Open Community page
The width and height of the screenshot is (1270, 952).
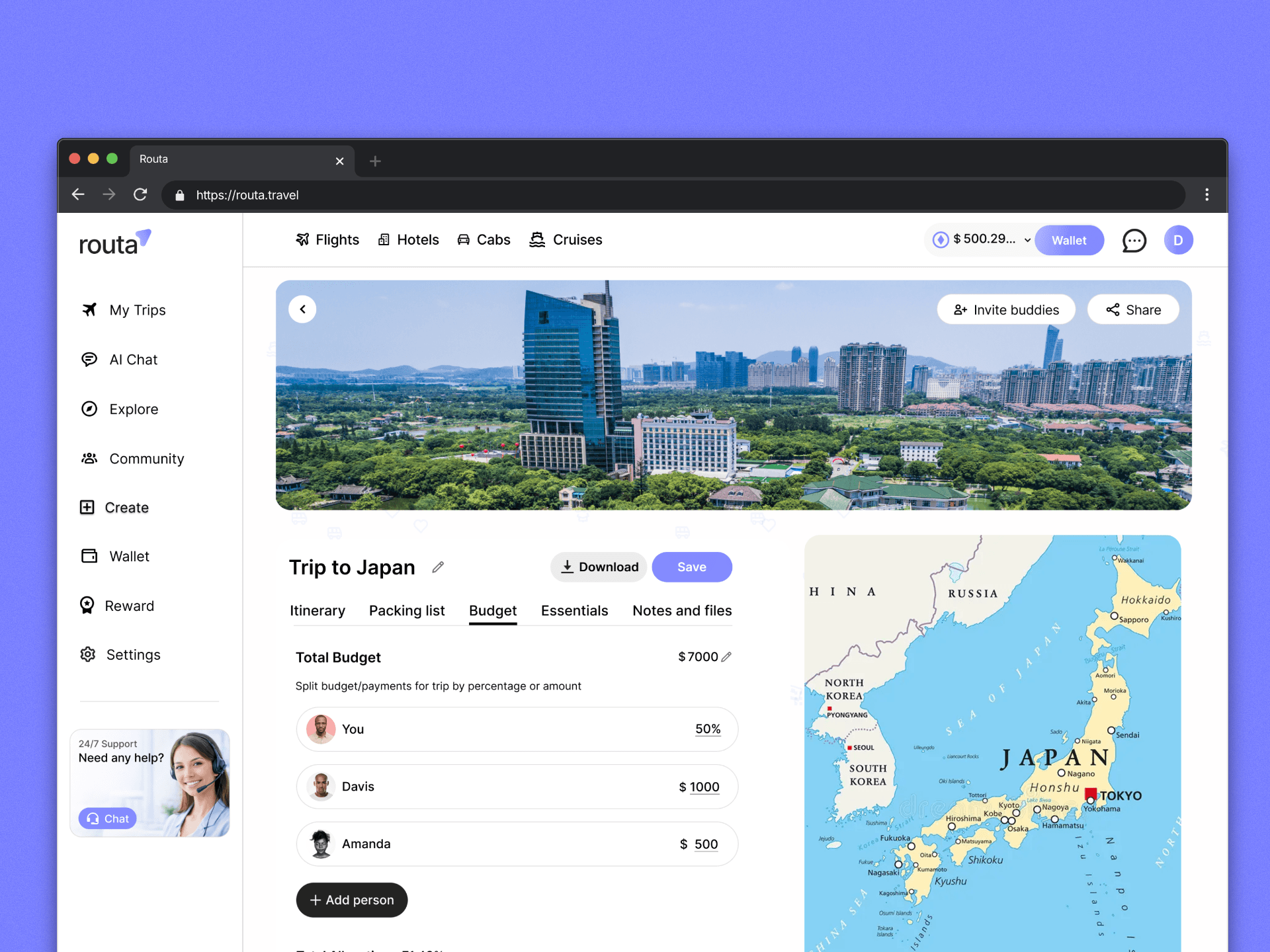[x=132, y=459]
